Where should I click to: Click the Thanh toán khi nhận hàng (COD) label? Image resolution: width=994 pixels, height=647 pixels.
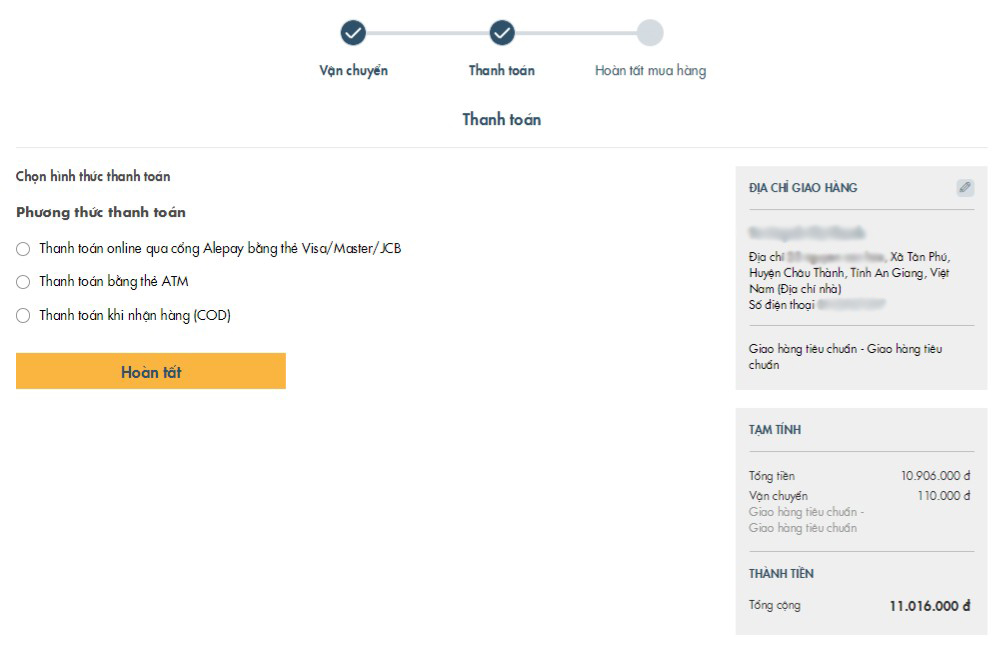point(135,315)
